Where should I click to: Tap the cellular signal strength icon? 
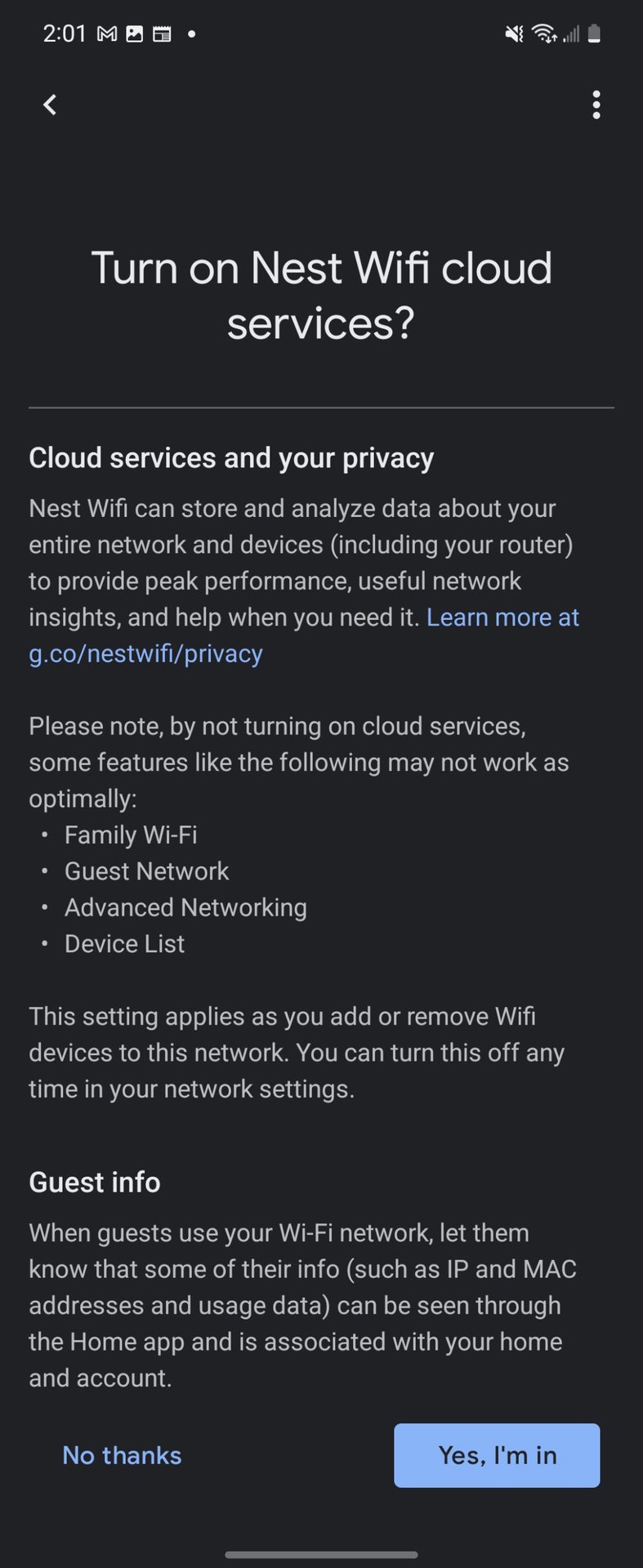pos(570,34)
